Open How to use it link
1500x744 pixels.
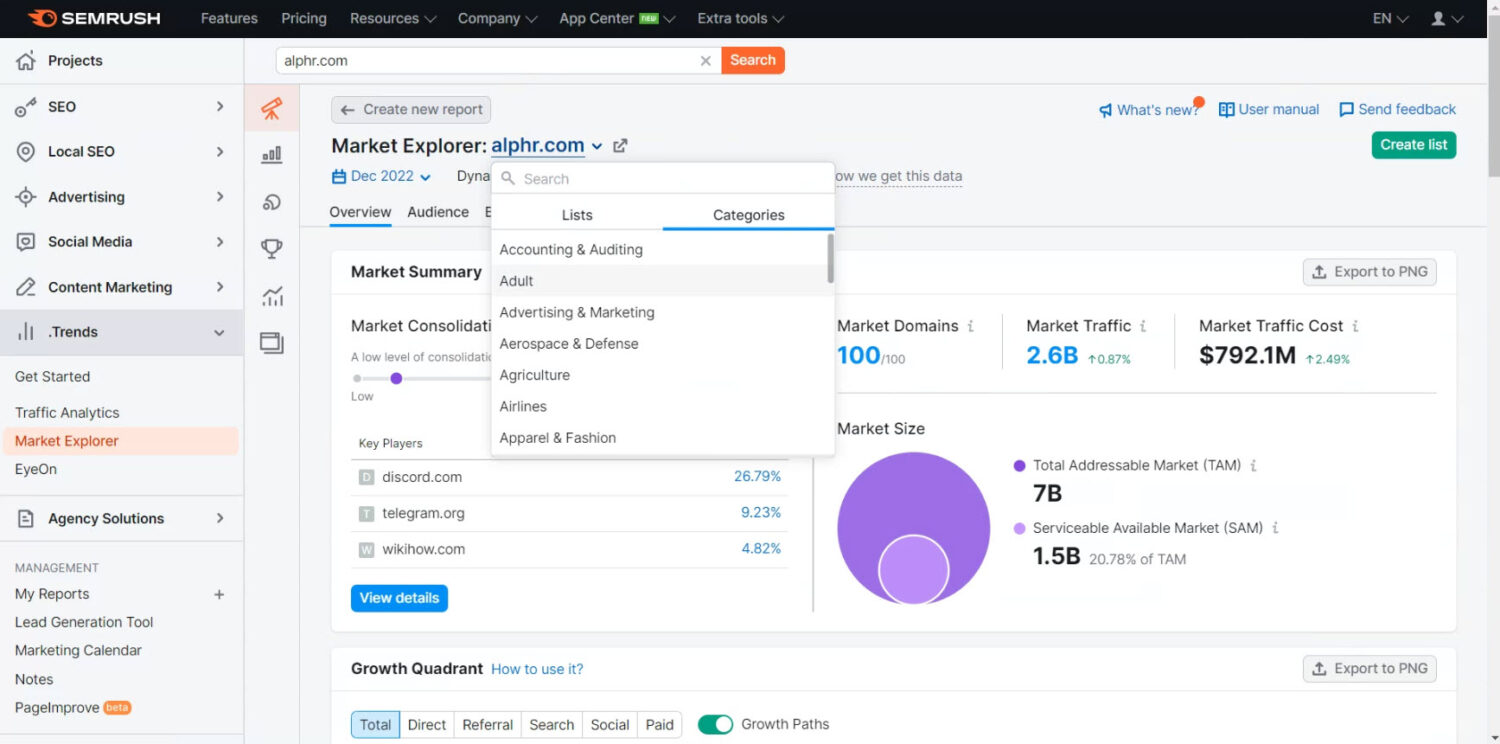(537, 669)
